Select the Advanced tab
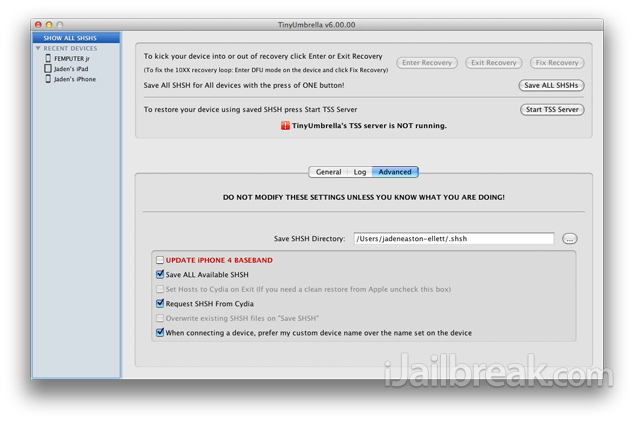 [395, 172]
